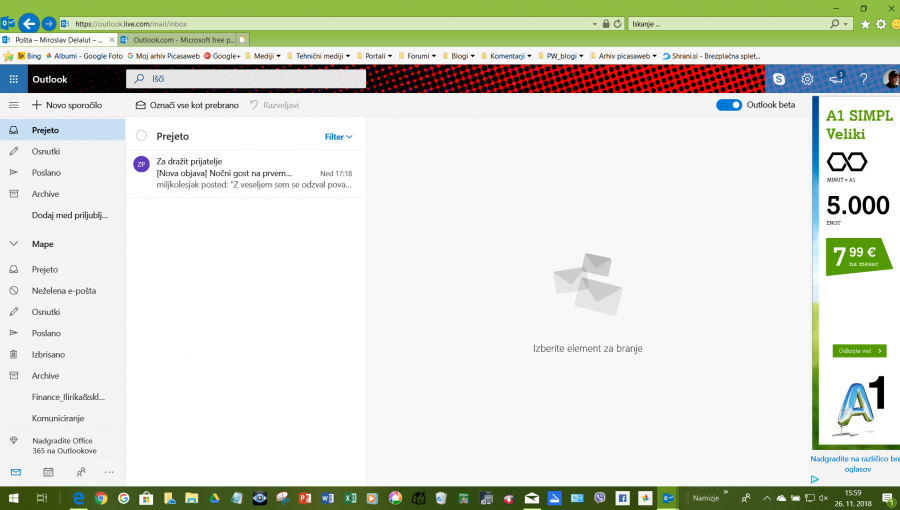Open help question mark icon

point(864,79)
